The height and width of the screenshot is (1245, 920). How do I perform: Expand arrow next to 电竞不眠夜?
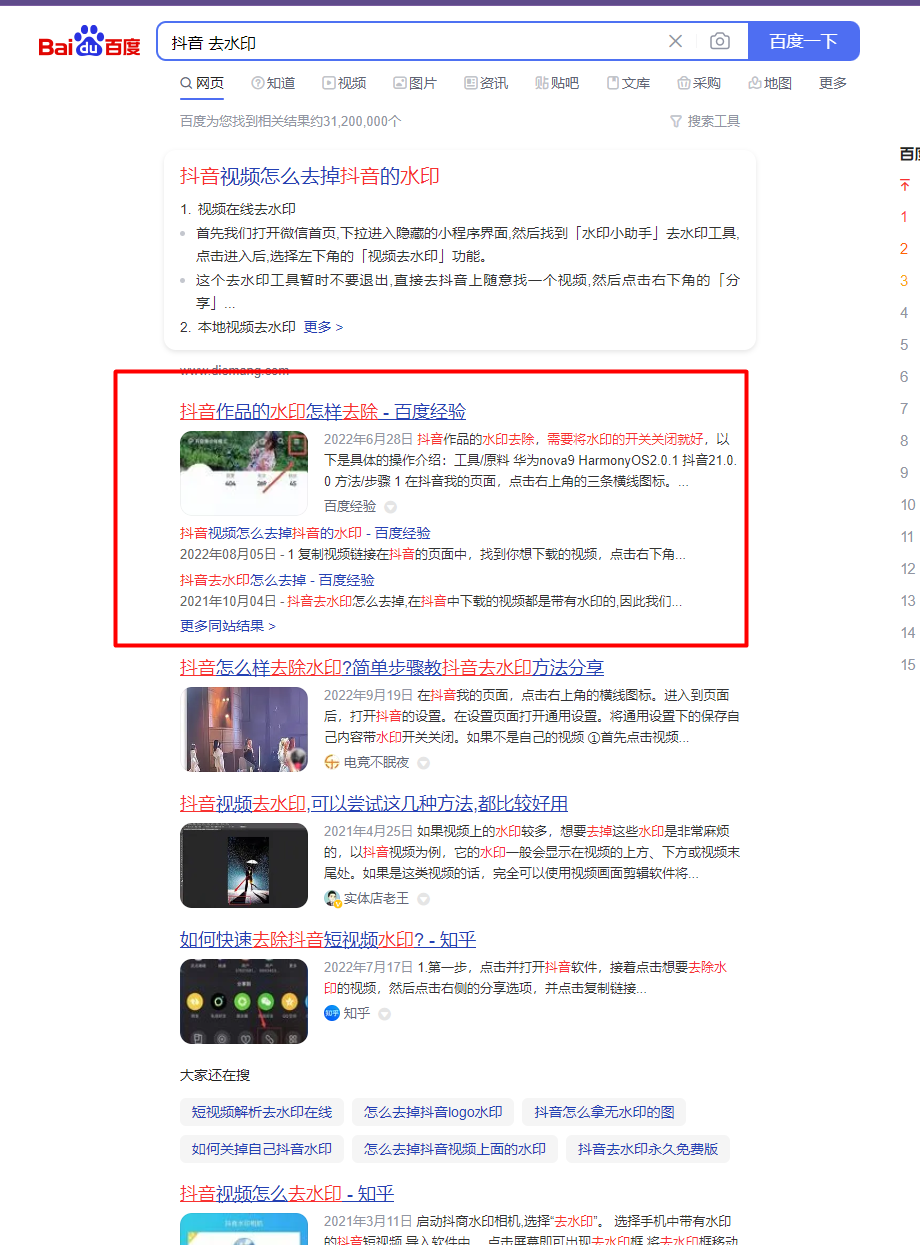[x=423, y=763]
